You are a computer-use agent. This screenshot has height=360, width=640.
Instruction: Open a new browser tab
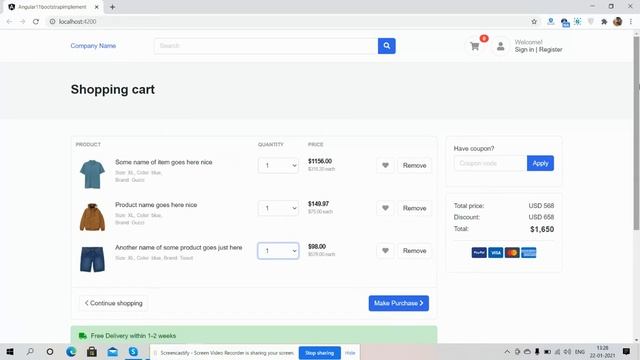pos(112,7)
